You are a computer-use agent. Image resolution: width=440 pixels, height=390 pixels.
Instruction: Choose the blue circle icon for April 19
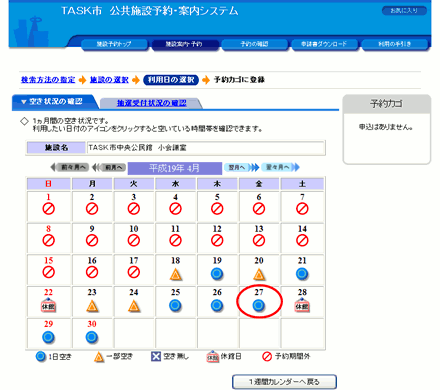[x=217, y=274]
